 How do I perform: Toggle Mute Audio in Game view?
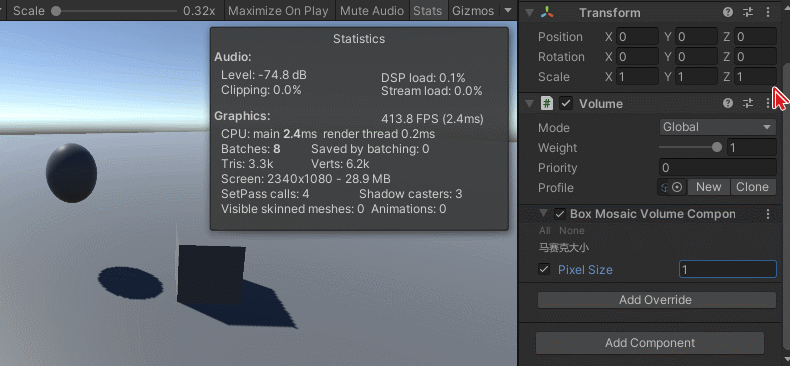tap(372, 11)
